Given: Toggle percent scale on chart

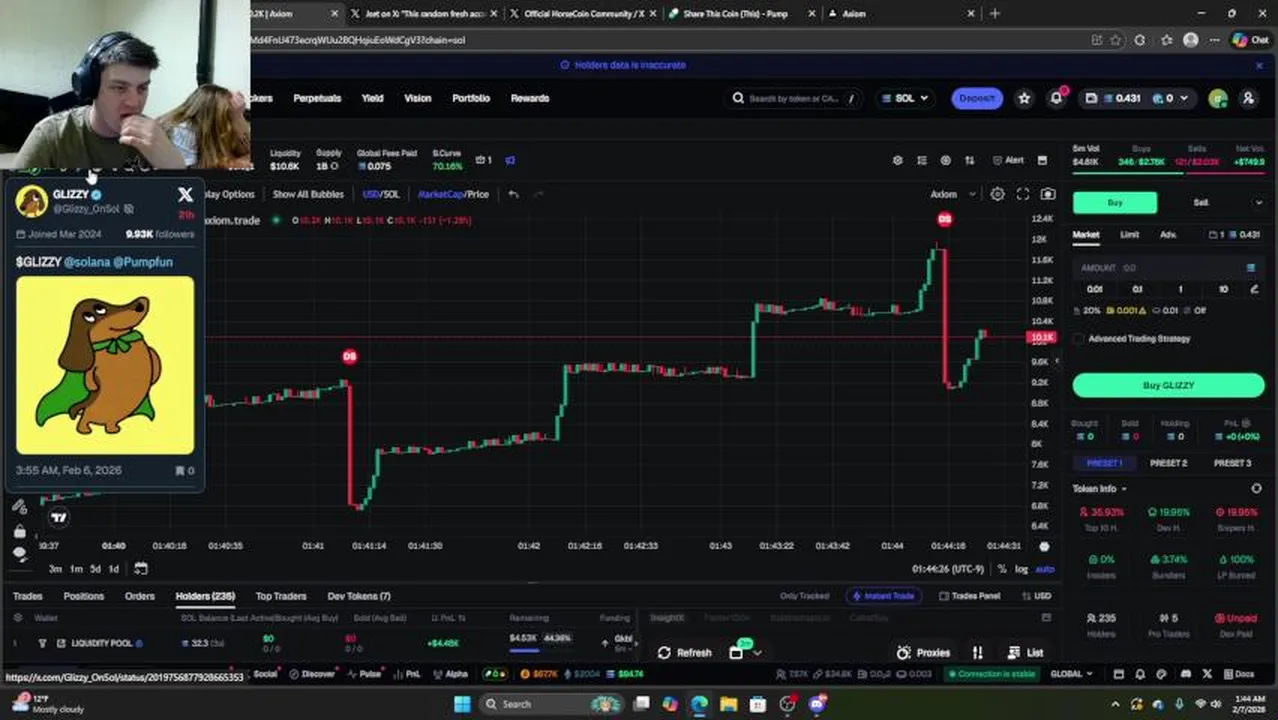Looking at the screenshot, I should [x=1001, y=569].
